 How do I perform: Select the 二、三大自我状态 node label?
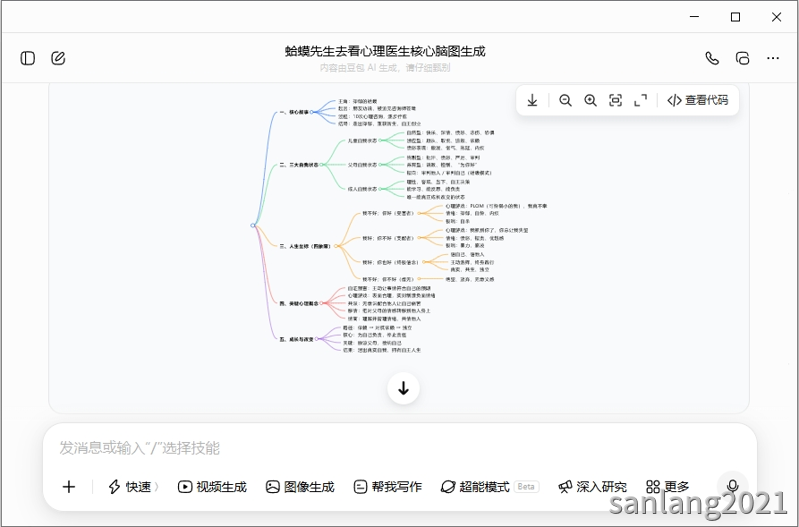[x=299, y=165]
